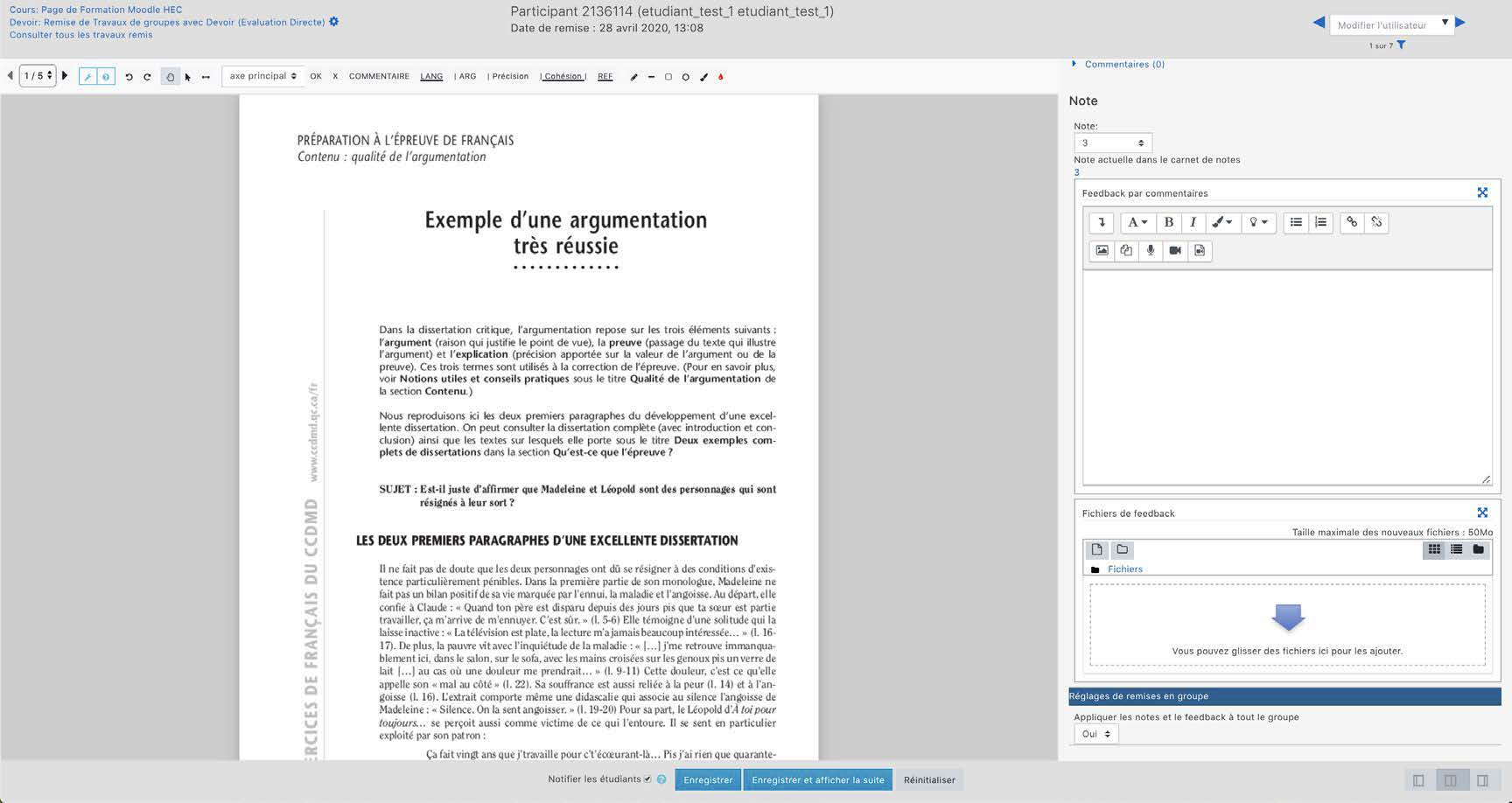1512x803 pixels.
Task: Open the Note grade dropdown
Action: (x=1112, y=143)
